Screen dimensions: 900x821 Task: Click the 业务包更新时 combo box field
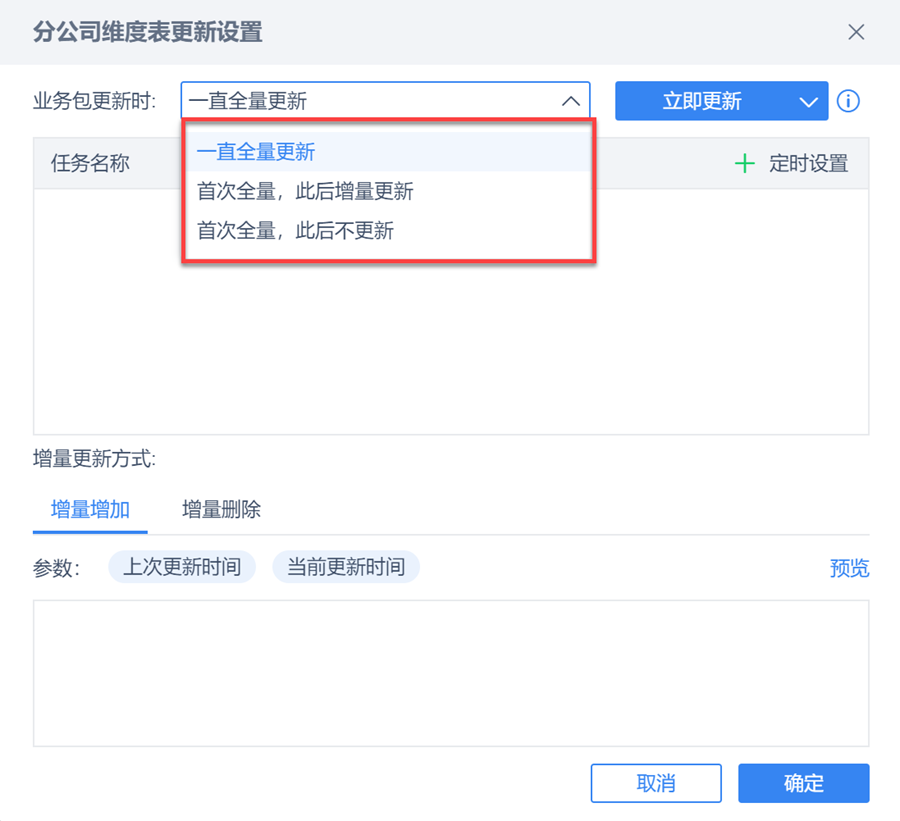tap(370, 101)
